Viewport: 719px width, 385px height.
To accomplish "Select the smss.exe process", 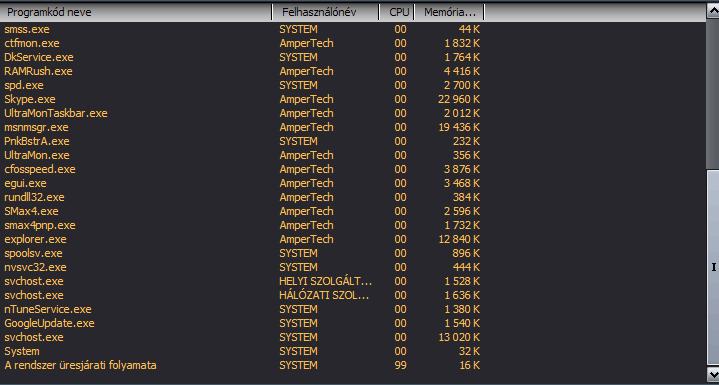I will tap(352, 29).
